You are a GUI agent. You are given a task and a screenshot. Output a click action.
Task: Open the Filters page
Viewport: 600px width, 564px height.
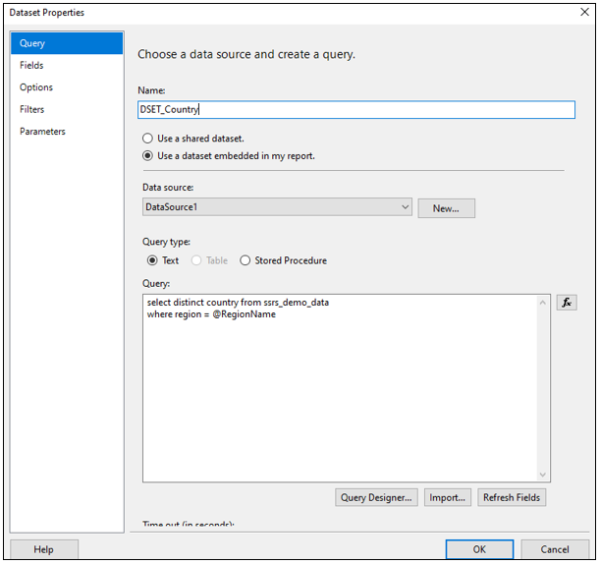32,109
